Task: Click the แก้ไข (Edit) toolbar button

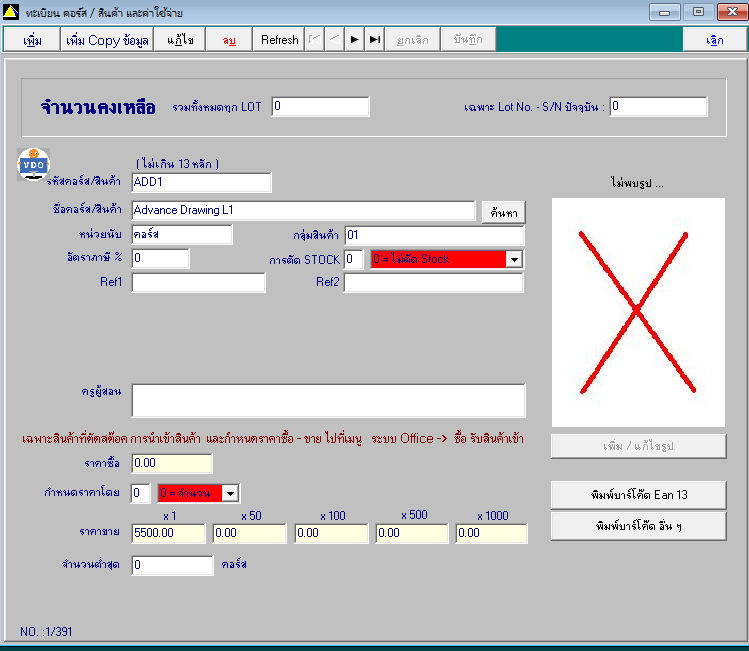Action: coord(180,40)
